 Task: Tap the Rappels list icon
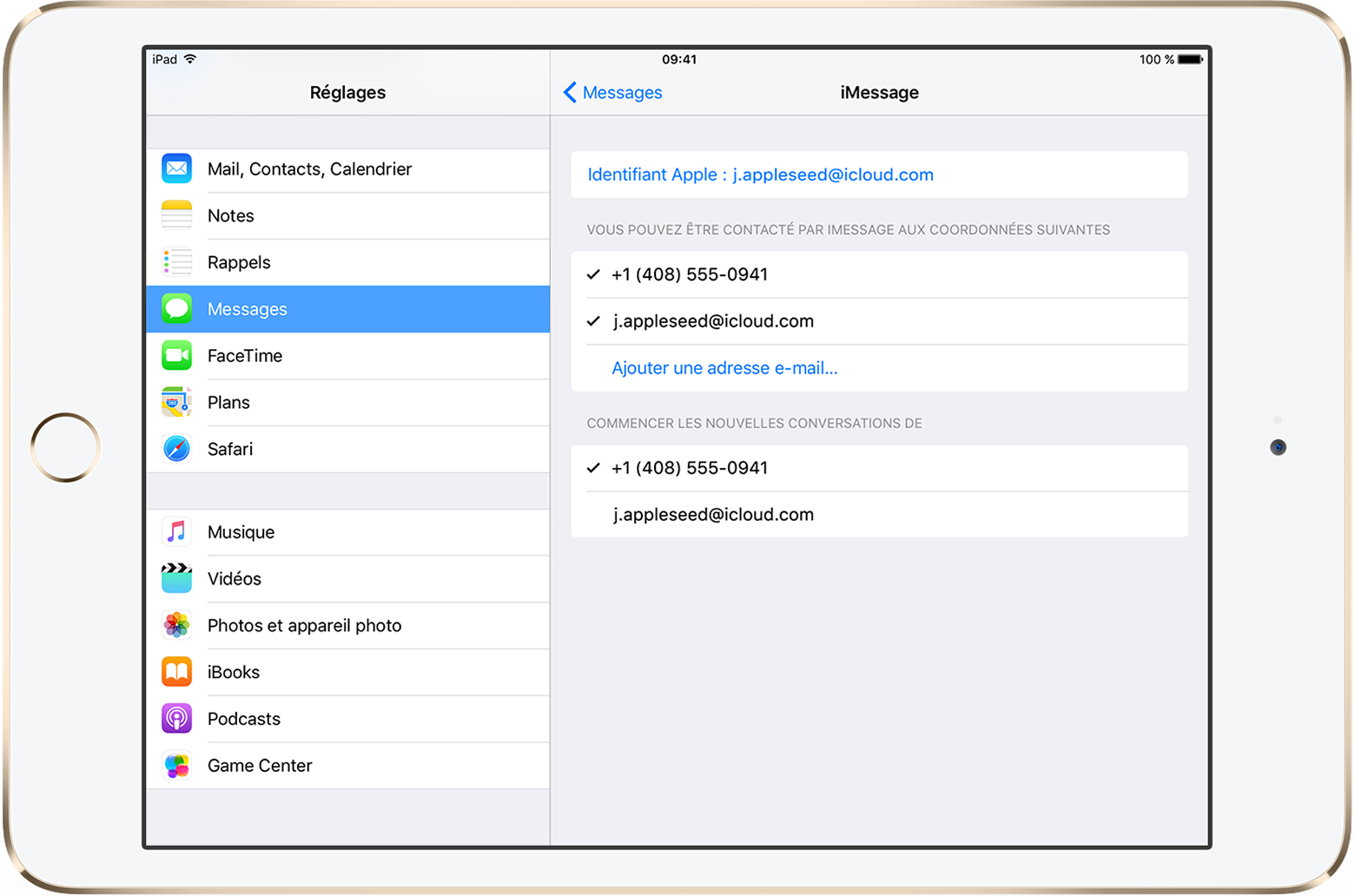(x=177, y=262)
